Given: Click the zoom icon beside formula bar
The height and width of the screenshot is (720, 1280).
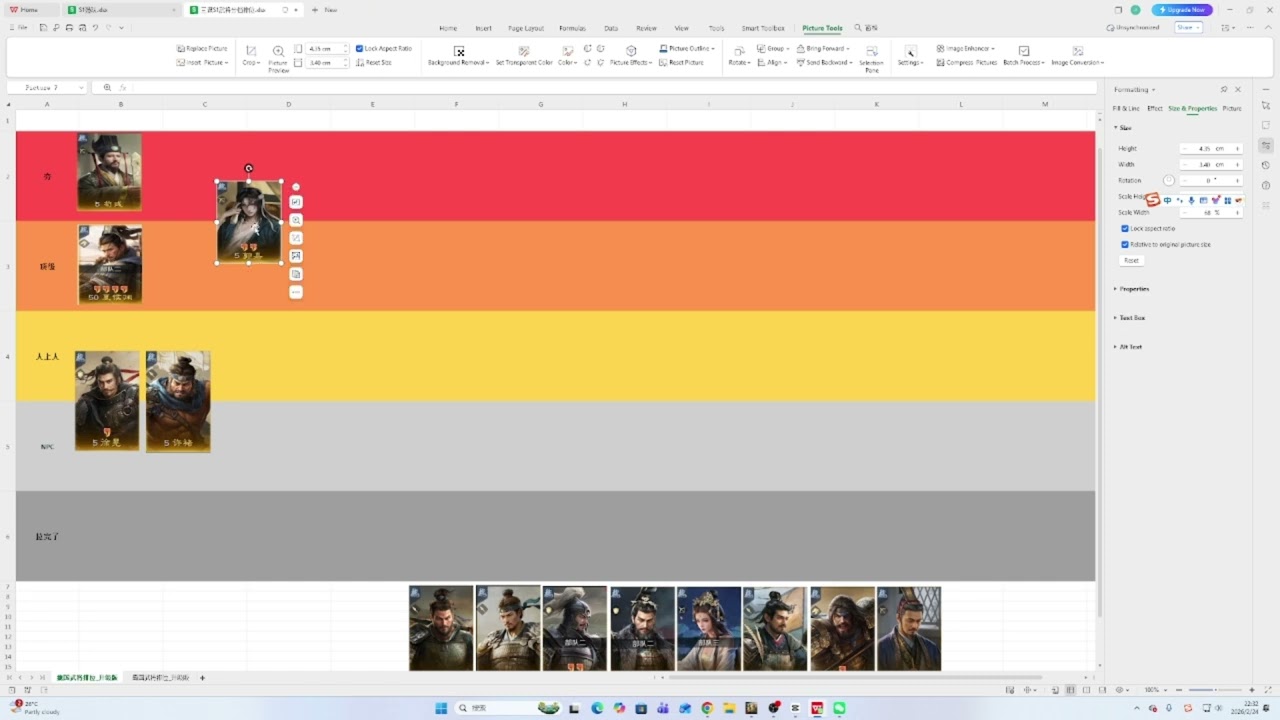Looking at the screenshot, I should coord(107,88).
